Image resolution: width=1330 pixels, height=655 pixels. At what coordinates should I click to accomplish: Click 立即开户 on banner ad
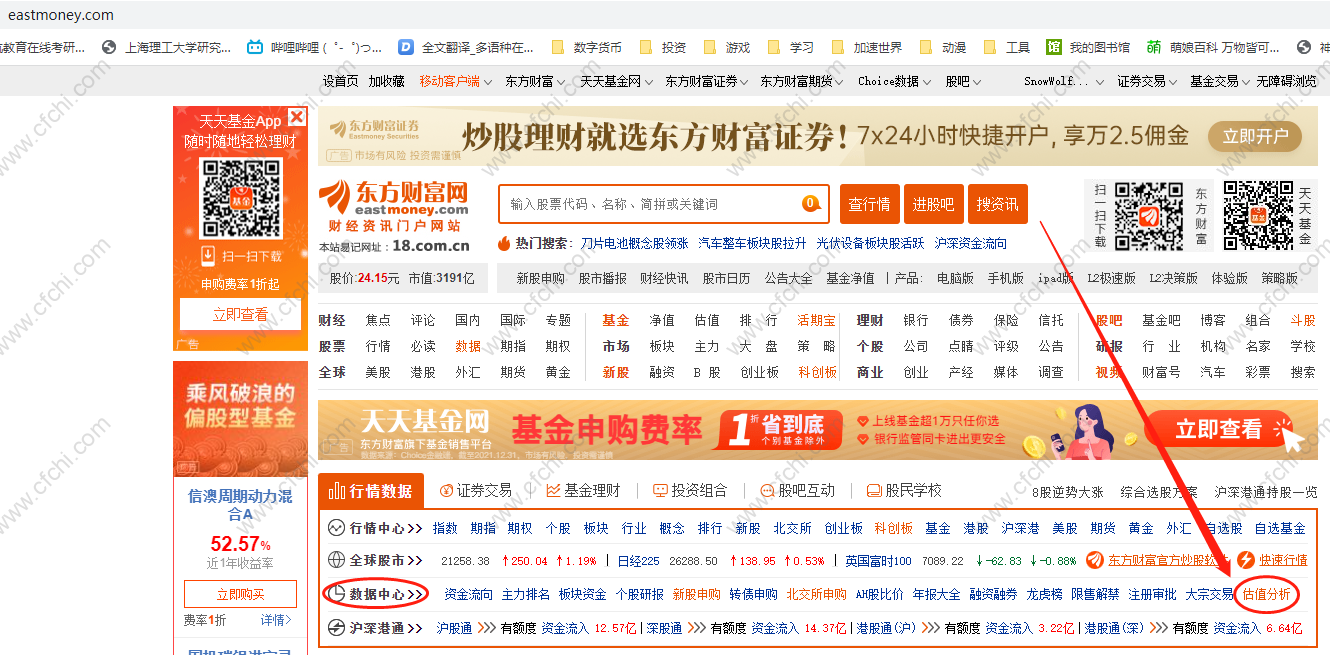pyautogui.click(x=1255, y=136)
